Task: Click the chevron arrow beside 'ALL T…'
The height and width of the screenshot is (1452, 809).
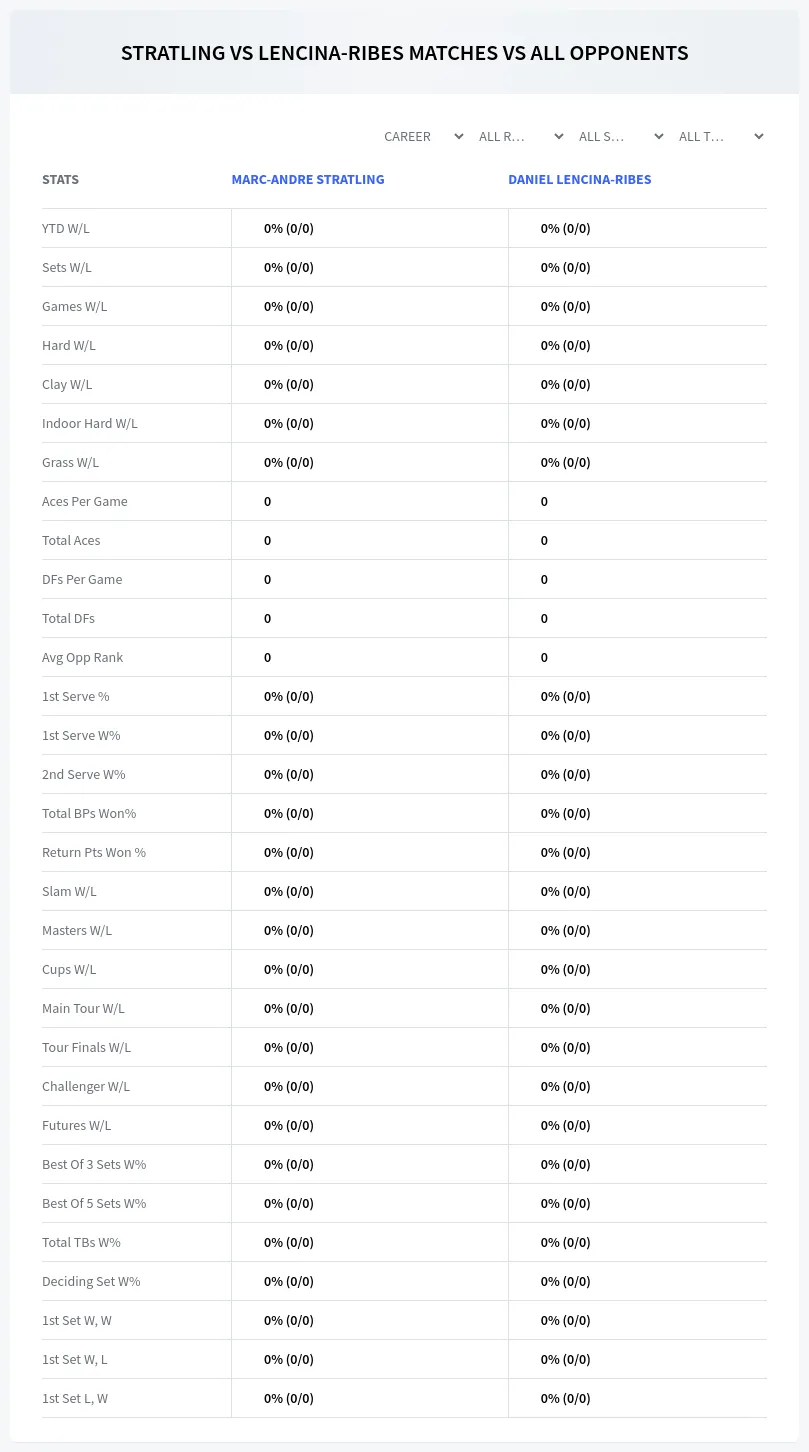Action: [x=758, y=136]
